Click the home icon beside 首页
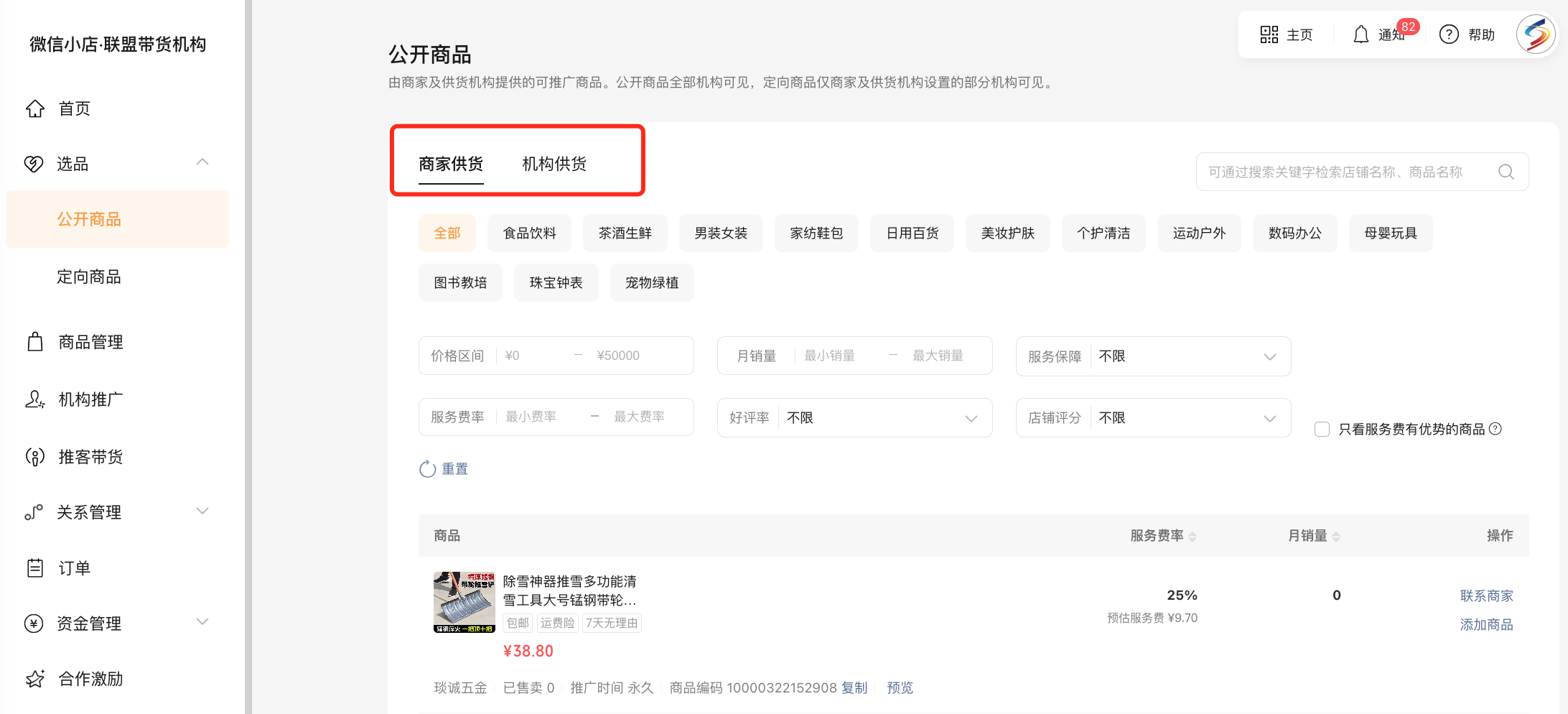The width and height of the screenshot is (1568, 714). [35, 108]
